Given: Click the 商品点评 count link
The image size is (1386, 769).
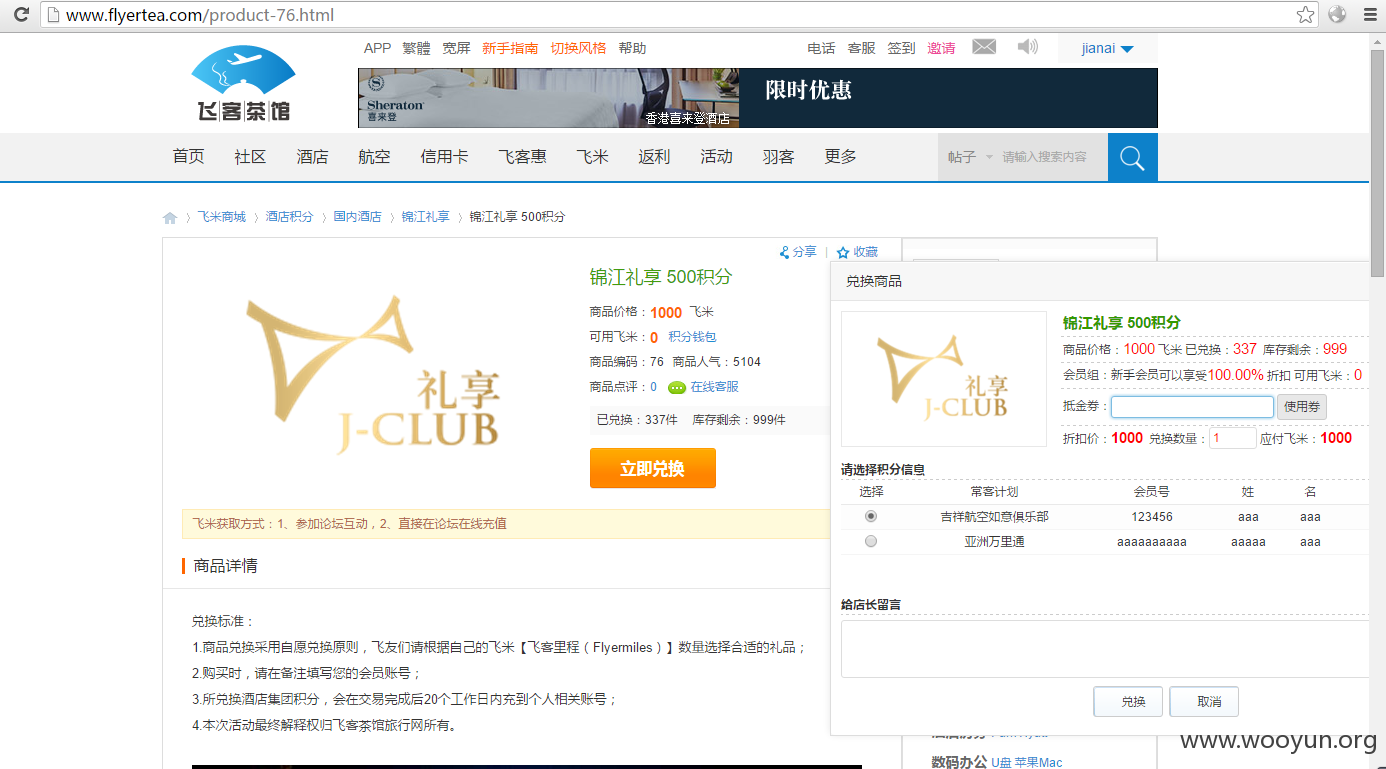Looking at the screenshot, I should [x=653, y=387].
